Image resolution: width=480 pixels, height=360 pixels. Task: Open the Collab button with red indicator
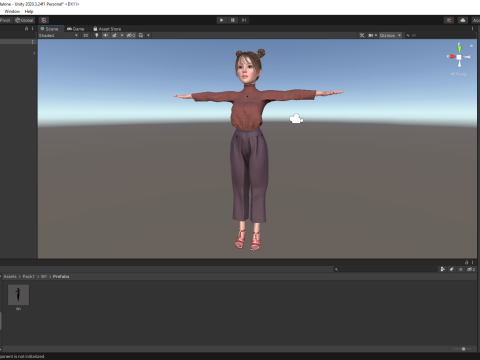(449, 20)
